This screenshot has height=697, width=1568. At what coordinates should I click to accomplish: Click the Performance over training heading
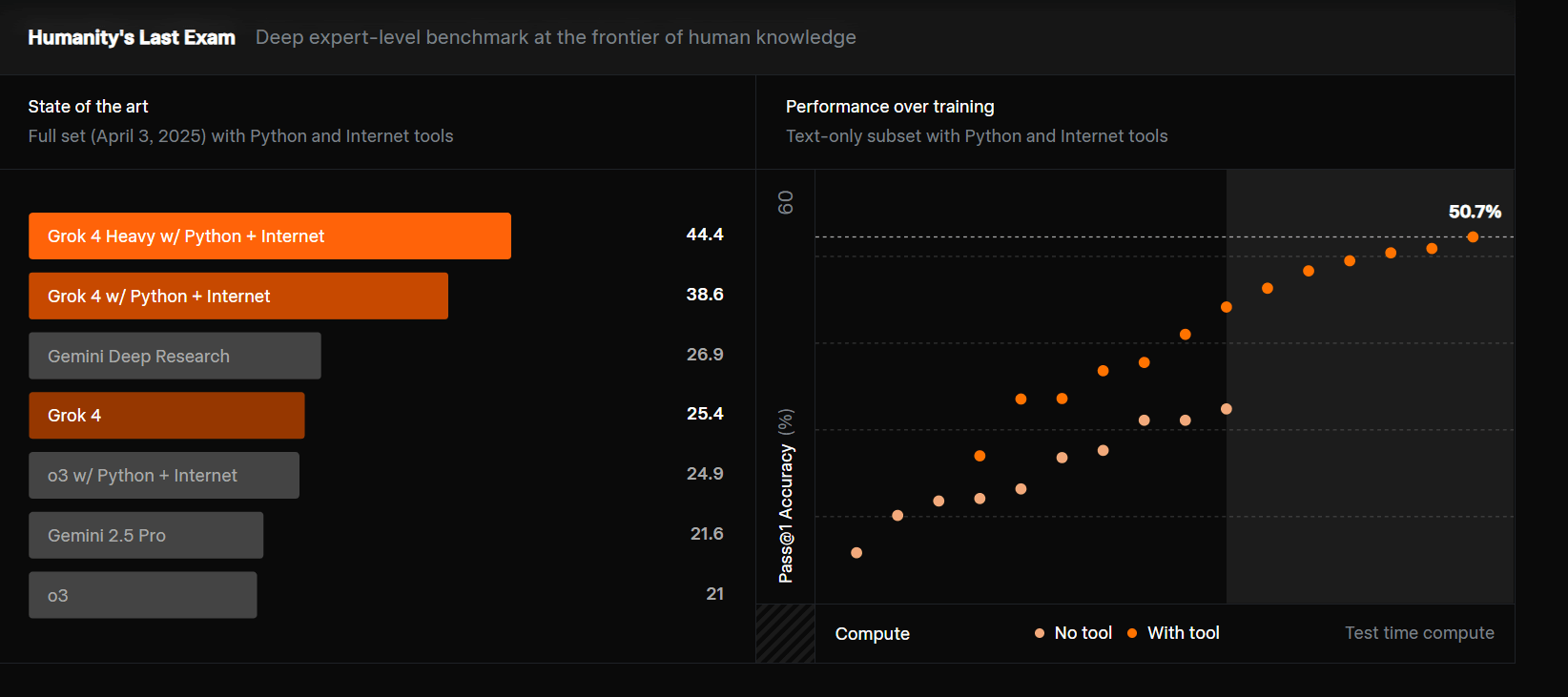click(x=890, y=107)
